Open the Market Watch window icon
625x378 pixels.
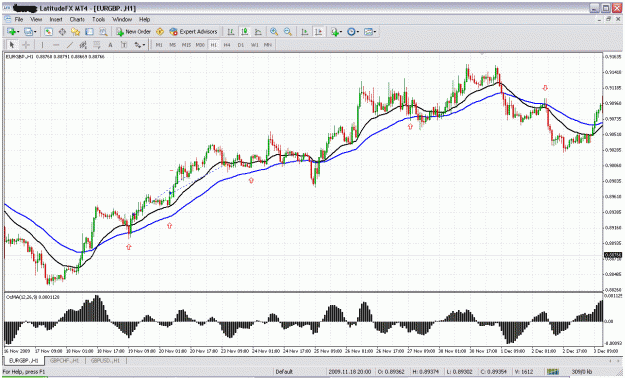coord(49,32)
